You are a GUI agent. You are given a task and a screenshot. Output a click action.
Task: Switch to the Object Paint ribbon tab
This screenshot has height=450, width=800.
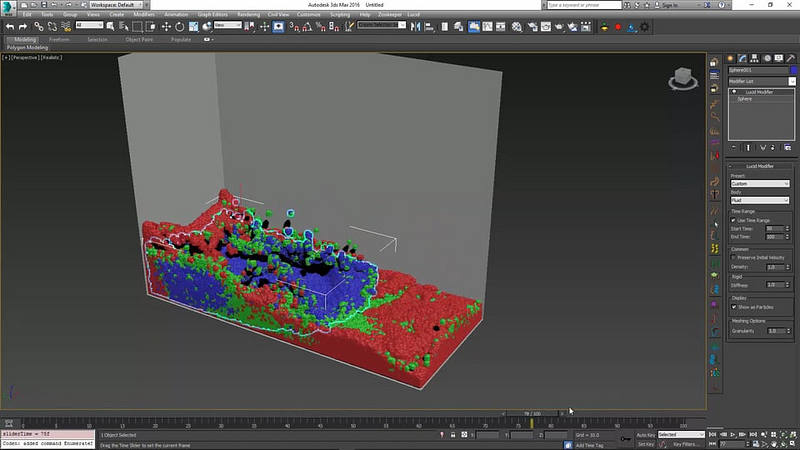(x=139, y=39)
